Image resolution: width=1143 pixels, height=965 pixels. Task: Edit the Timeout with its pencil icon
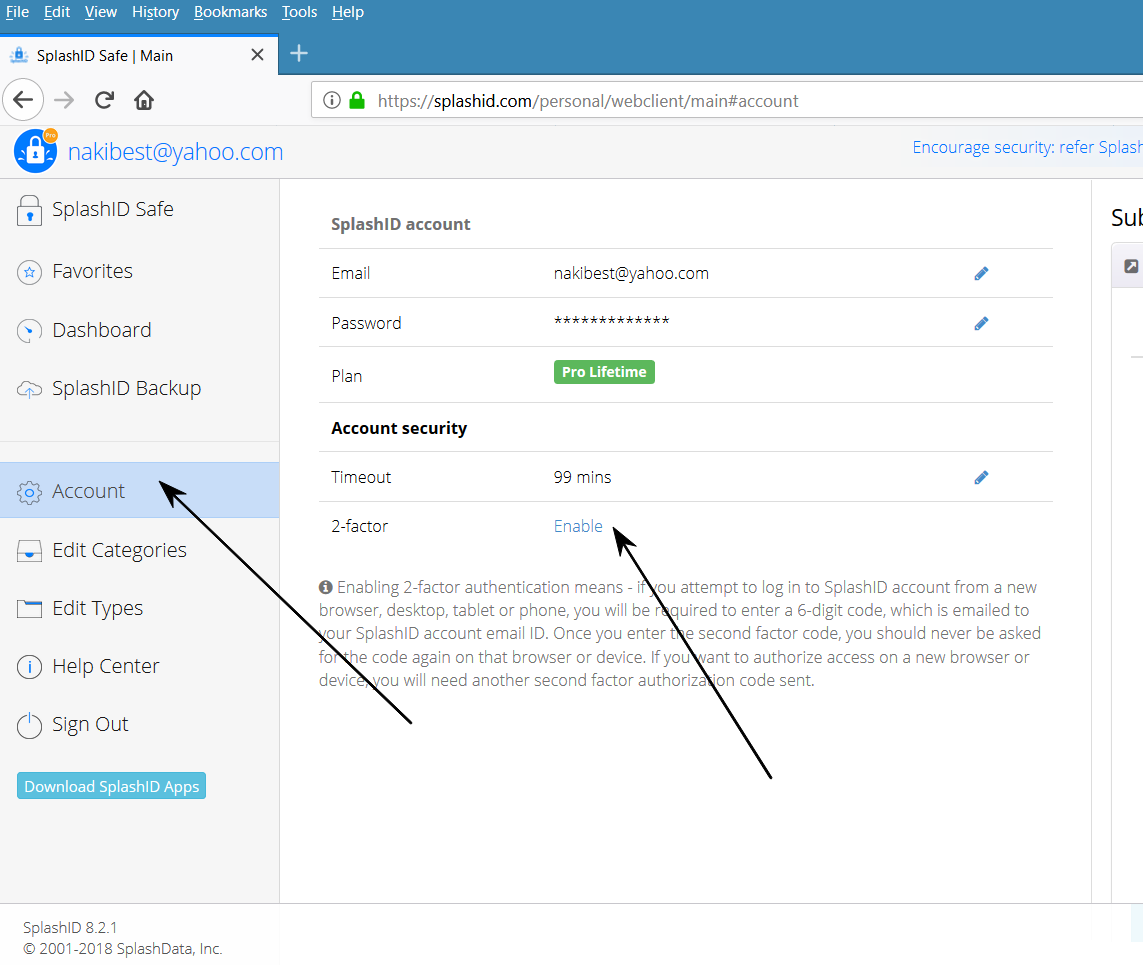click(981, 477)
